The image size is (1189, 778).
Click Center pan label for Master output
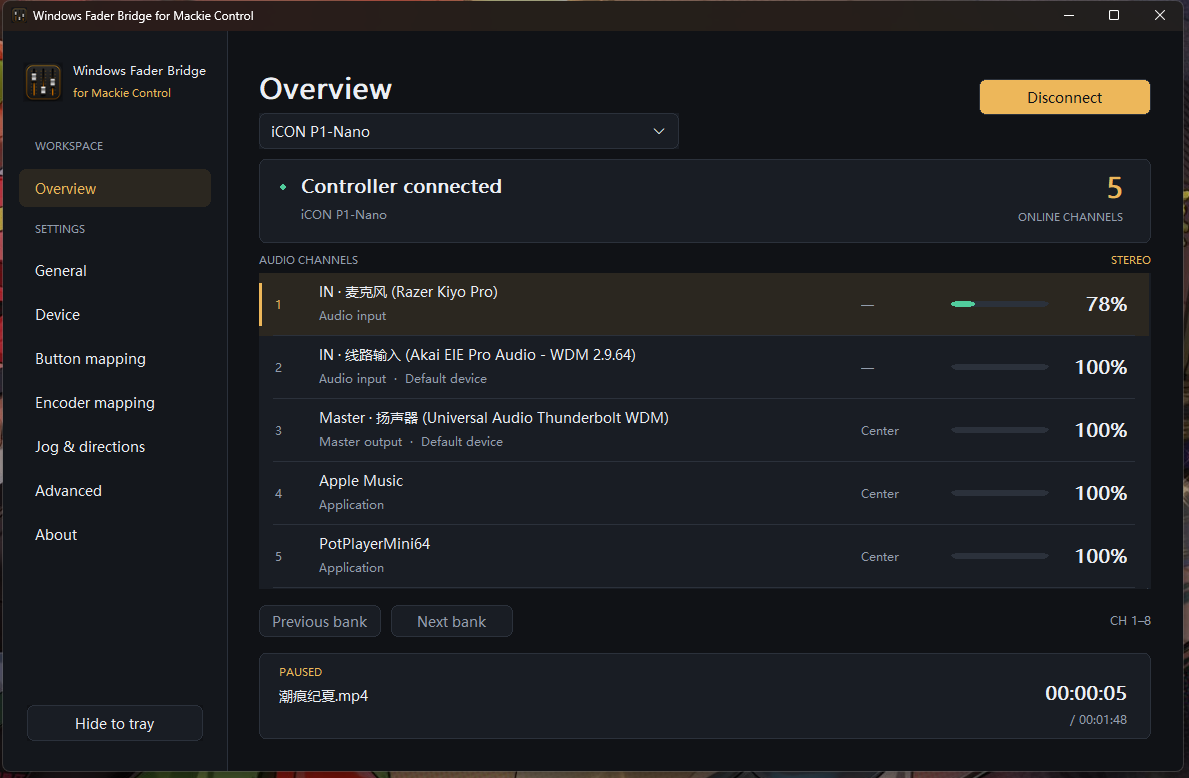tap(880, 431)
